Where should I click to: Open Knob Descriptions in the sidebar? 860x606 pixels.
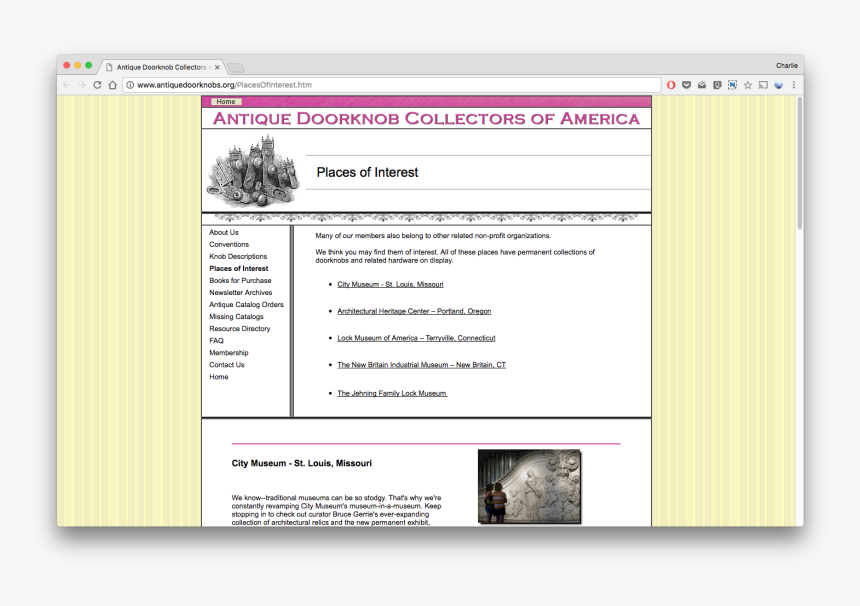(x=238, y=257)
